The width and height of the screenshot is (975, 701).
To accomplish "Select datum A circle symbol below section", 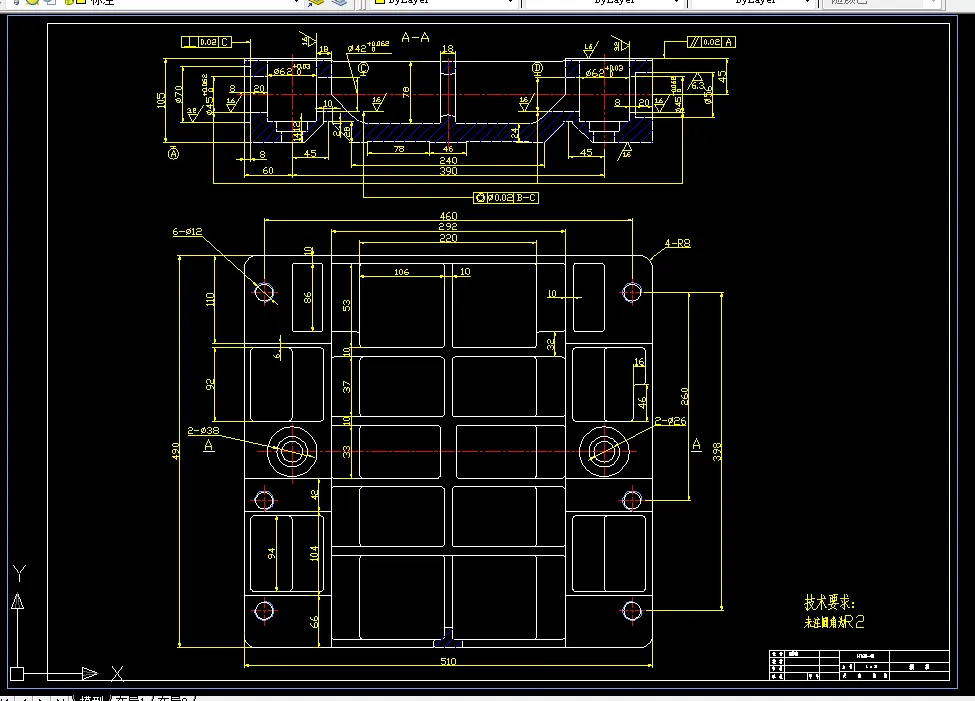I will [x=173, y=154].
